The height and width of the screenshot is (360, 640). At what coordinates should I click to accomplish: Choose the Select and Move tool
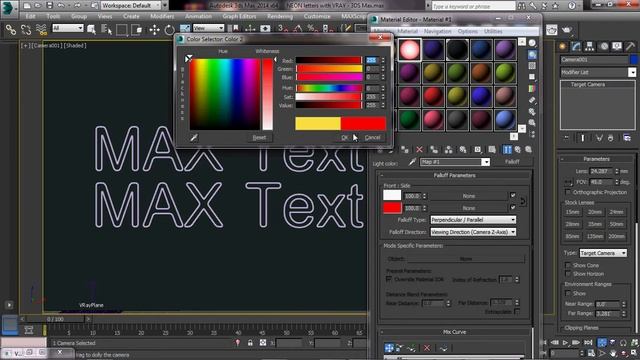click(x=154, y=29)
